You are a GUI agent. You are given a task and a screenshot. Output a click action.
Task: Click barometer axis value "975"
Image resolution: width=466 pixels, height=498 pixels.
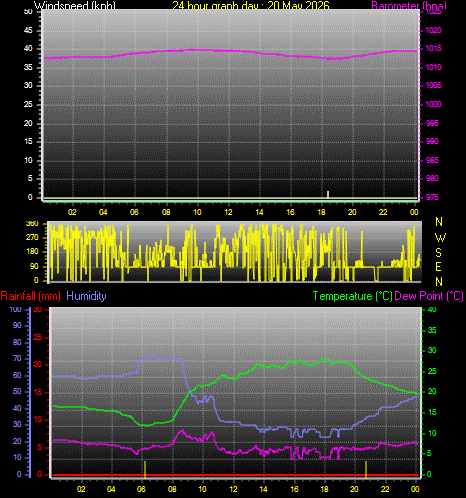pos(432,197)
